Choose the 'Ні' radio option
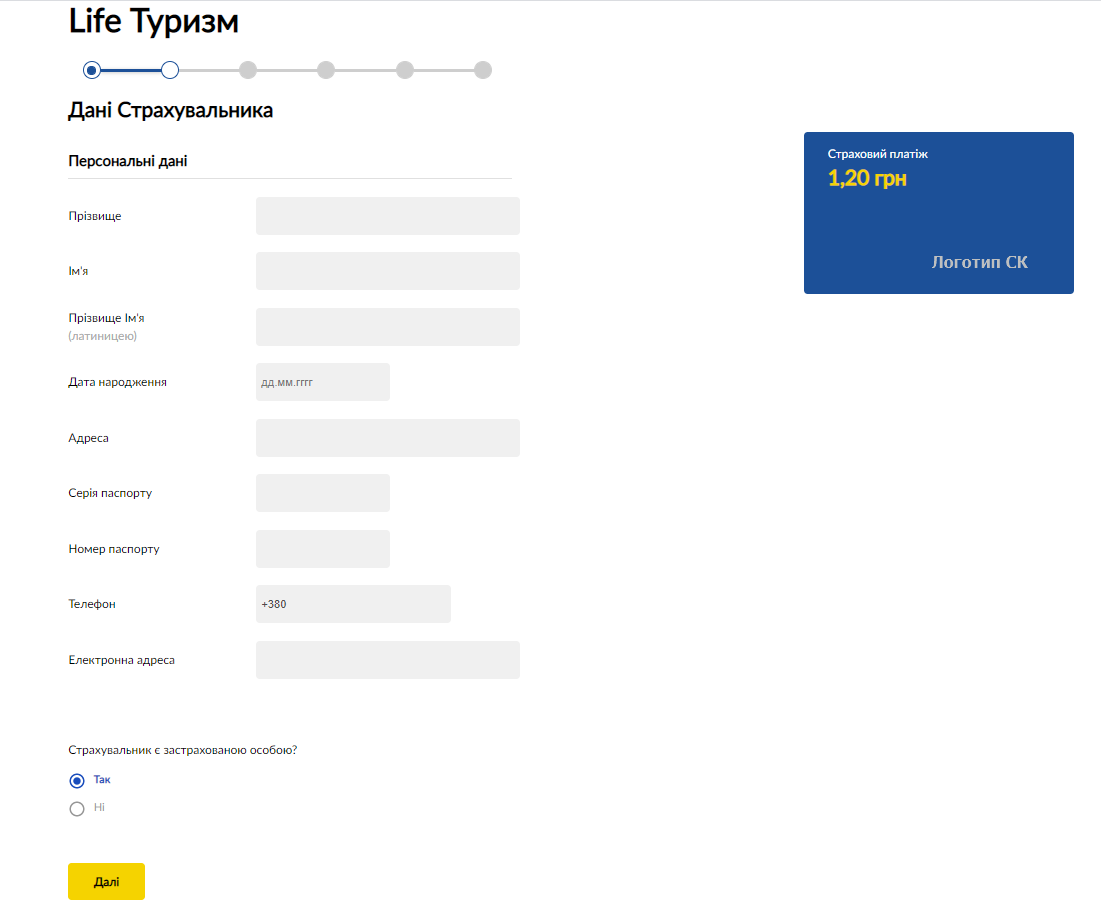 pyautogui.click(x=77, y=809)
